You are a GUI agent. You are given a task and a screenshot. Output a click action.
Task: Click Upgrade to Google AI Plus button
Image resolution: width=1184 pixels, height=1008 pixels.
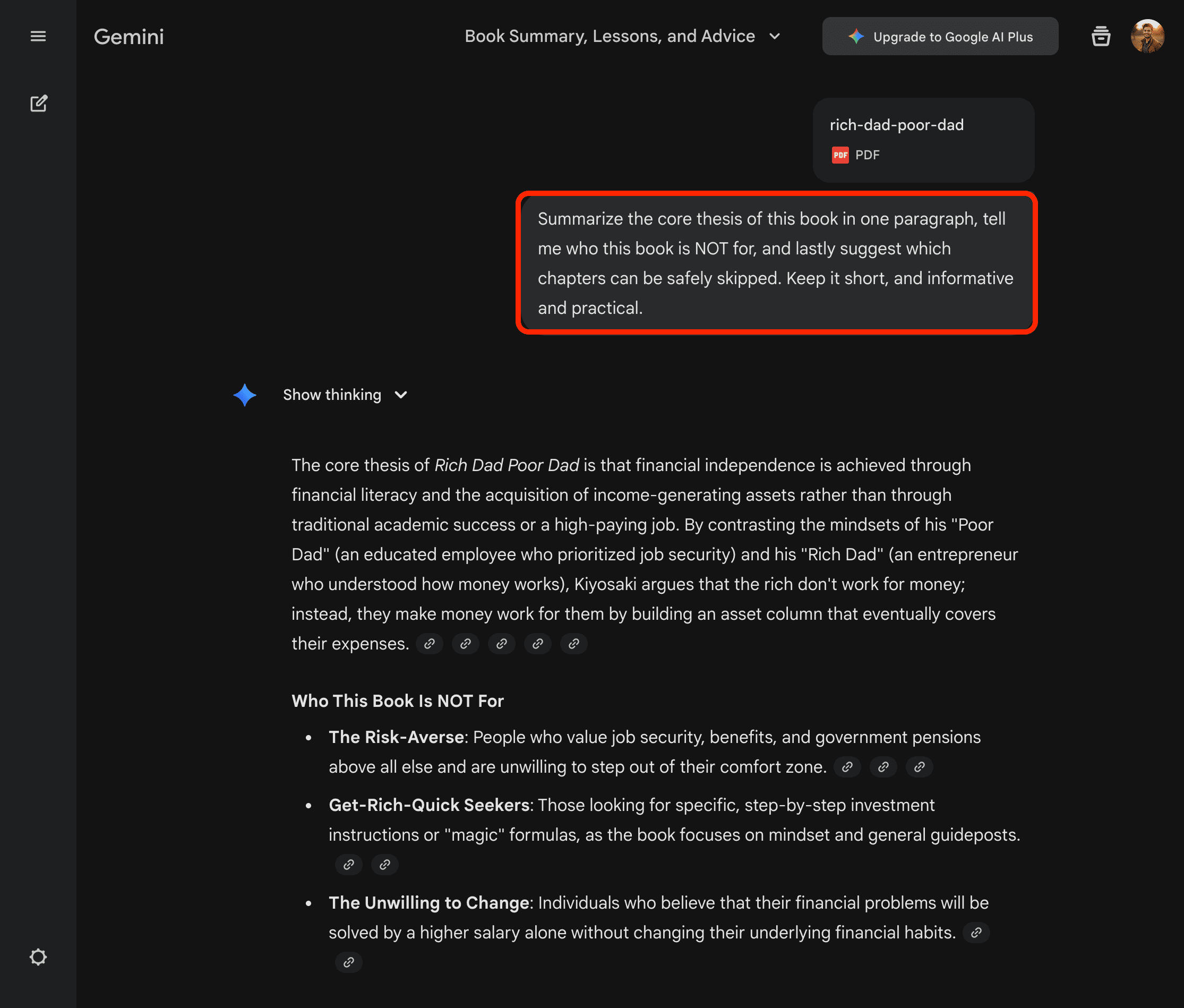pos(940,37)
